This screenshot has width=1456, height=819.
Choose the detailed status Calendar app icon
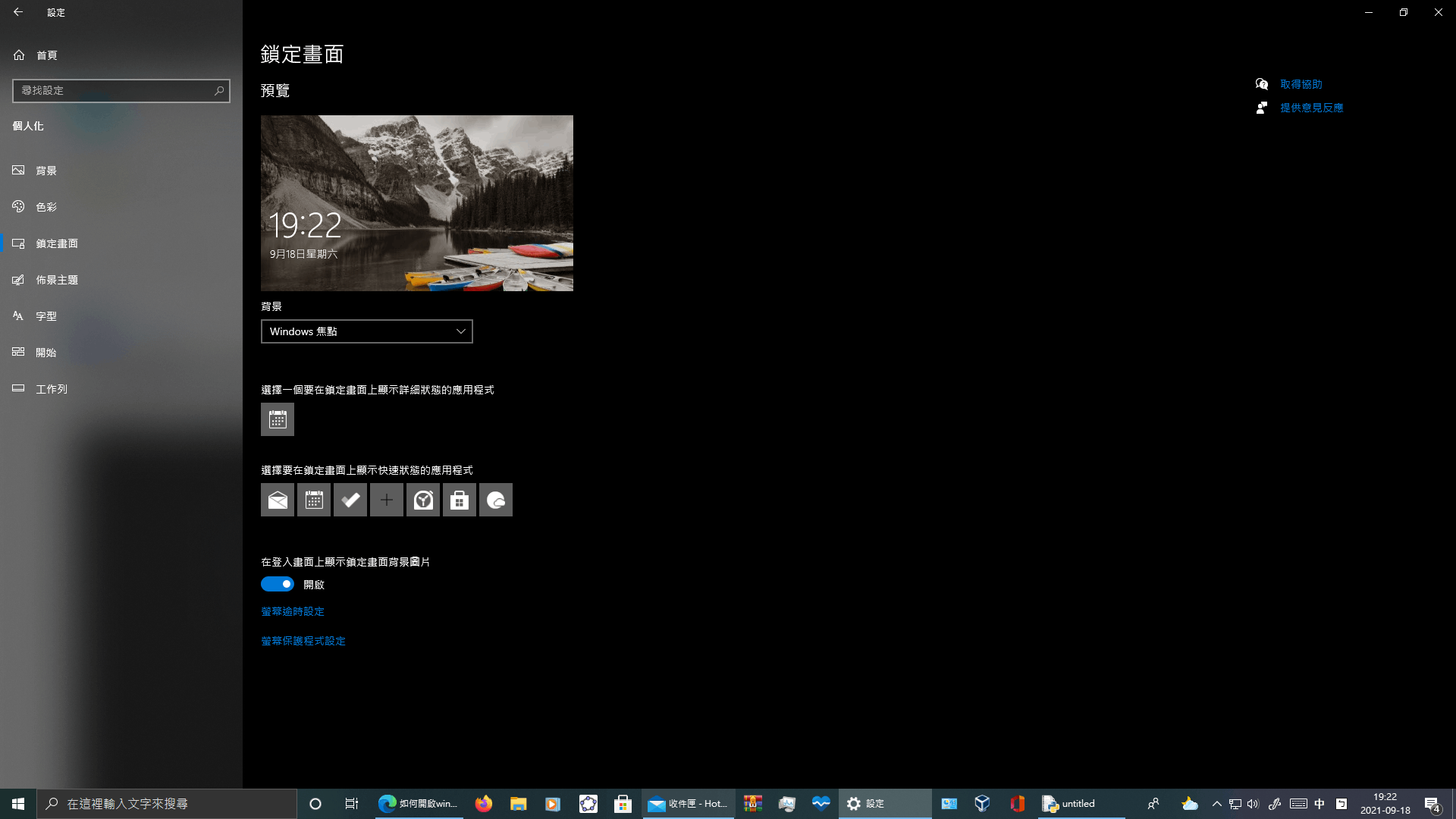click(278, 419)
